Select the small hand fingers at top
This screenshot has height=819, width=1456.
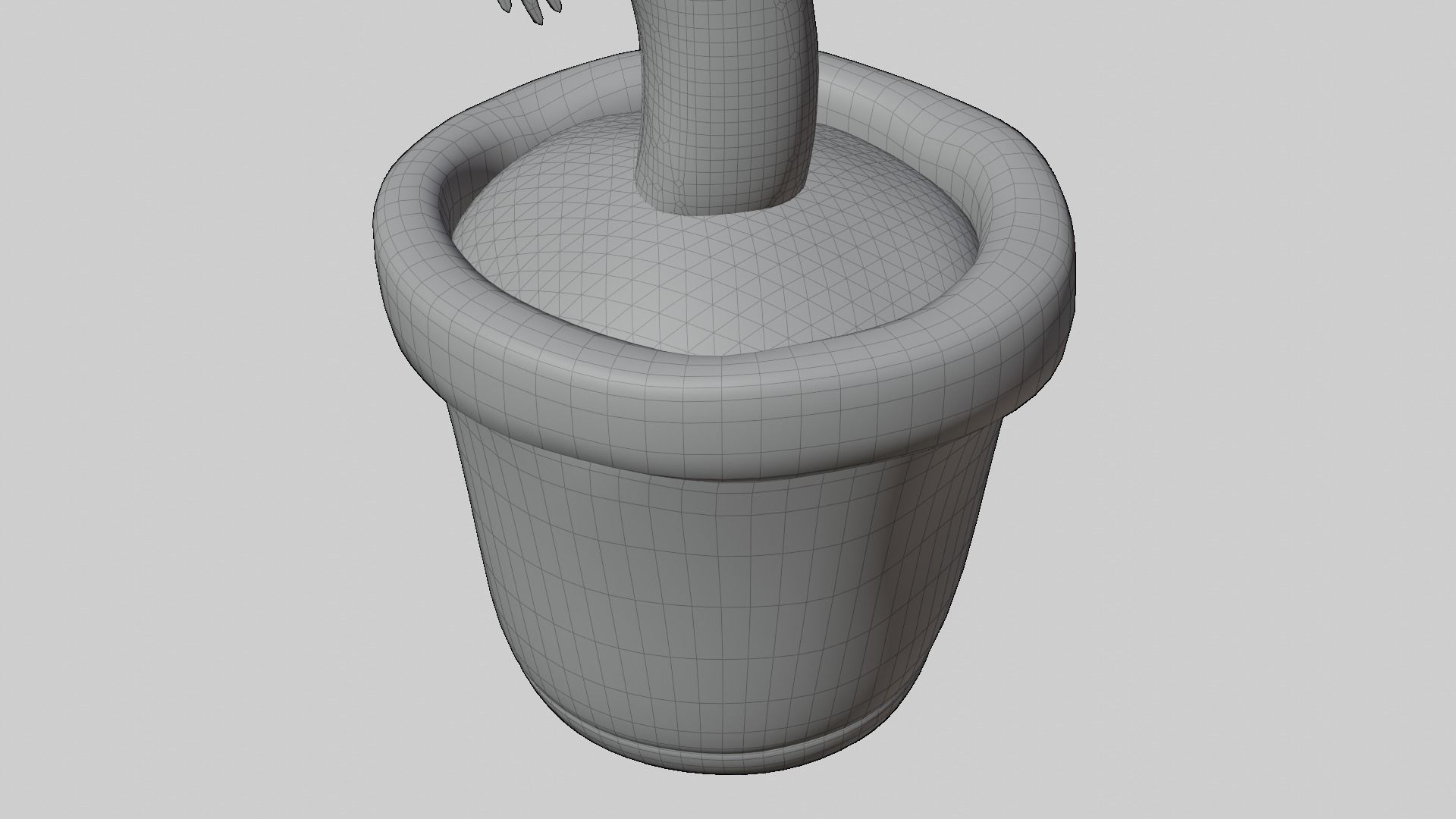coord(532,11)
